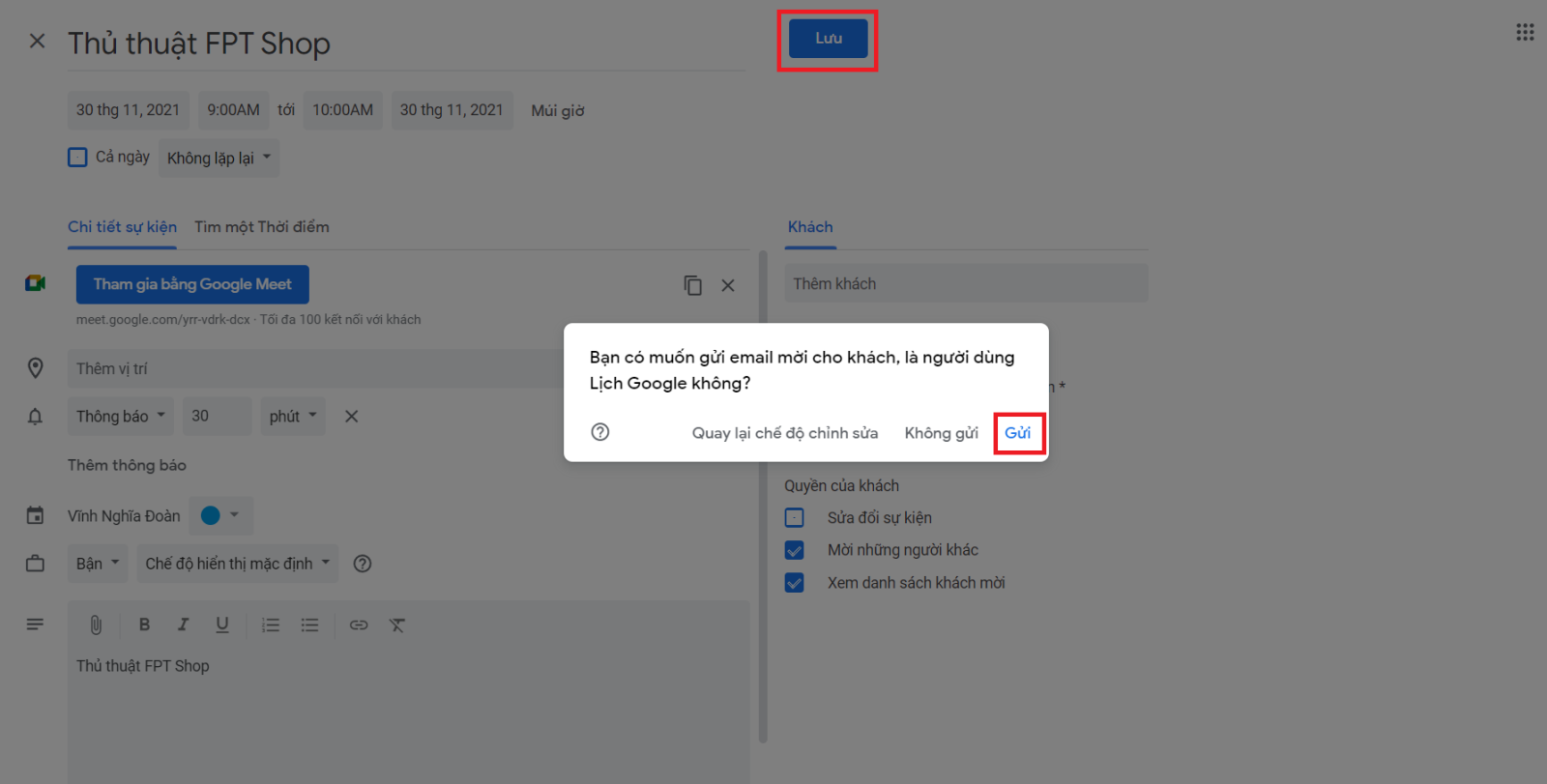Switch to Tìm một Thời điểm tab
This screenshot has height=784, width=1547.
(x=262, y=227)
